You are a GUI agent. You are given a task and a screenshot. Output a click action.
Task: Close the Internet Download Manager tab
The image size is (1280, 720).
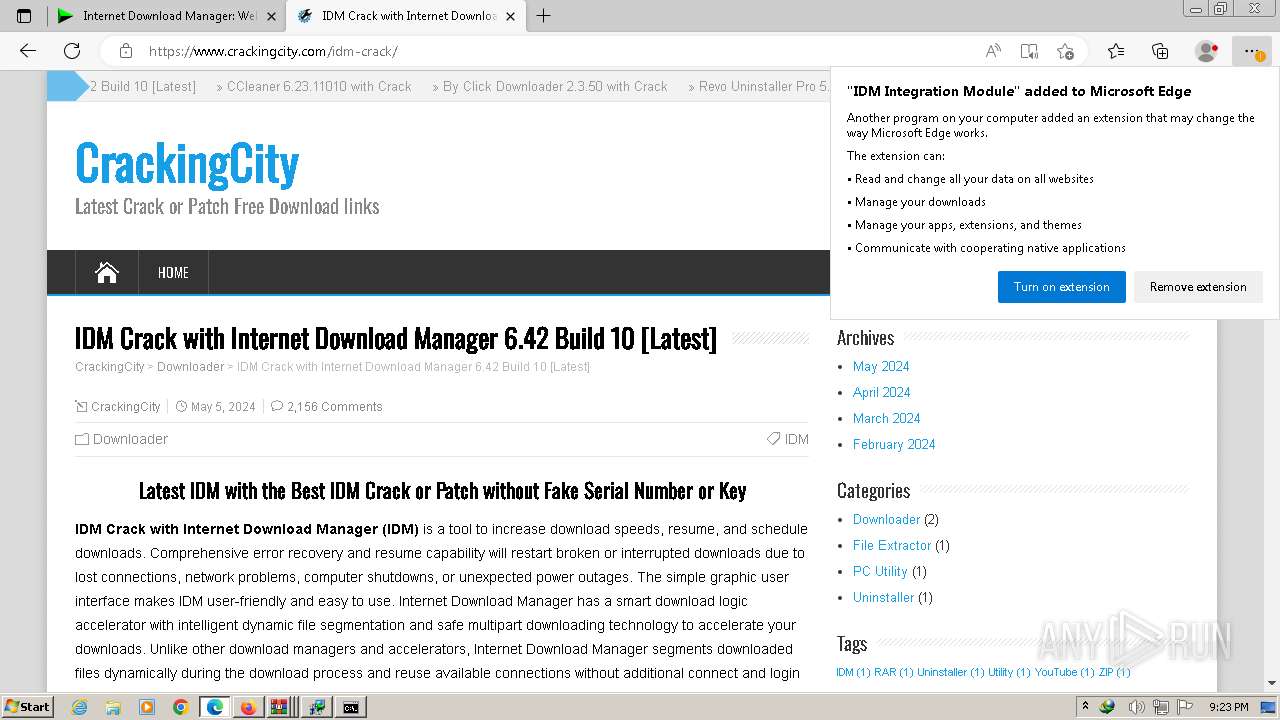point(271,16)
